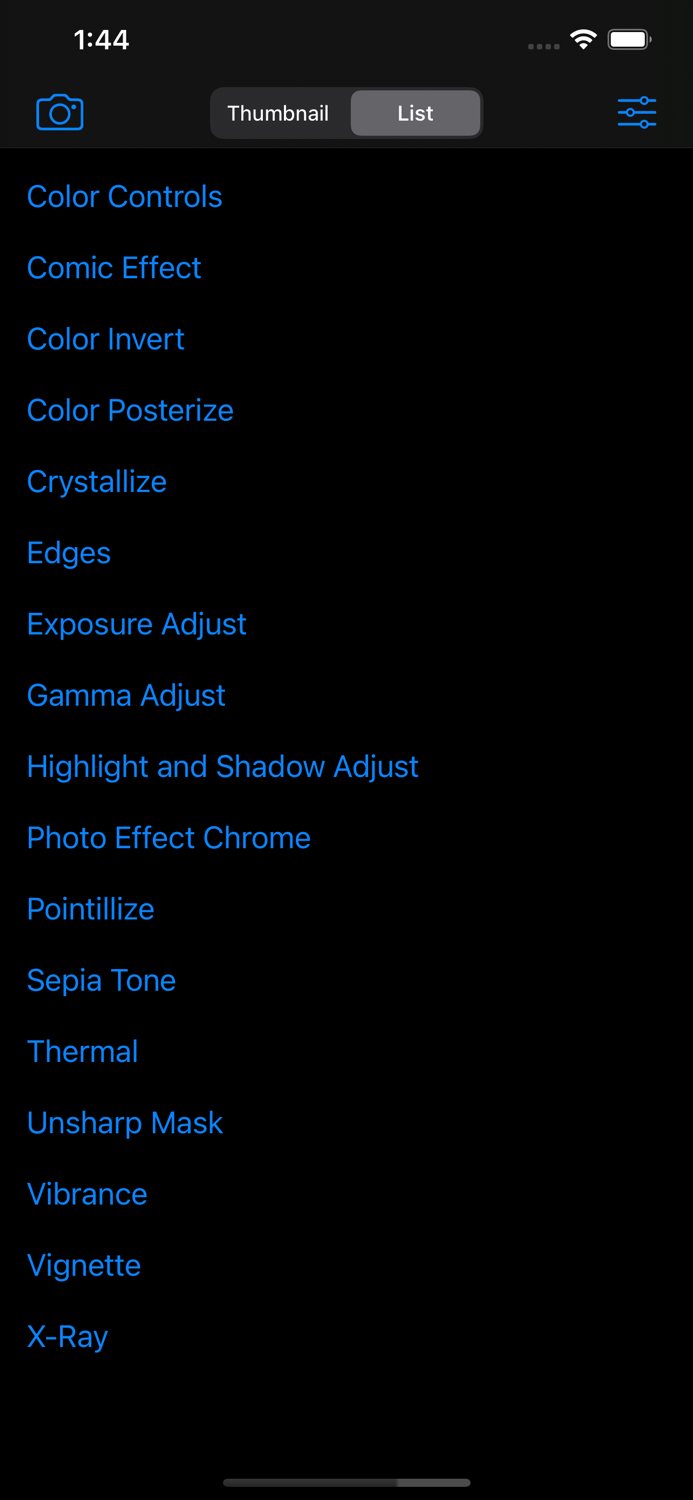
Task: Apply the Sepia Tone filter
Action: point(101,981)
